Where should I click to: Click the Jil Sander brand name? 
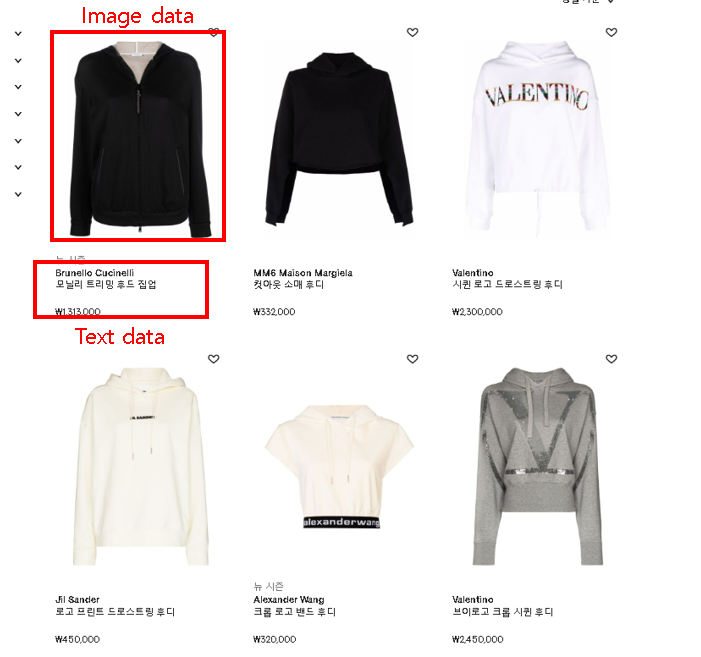pos(77,600)
